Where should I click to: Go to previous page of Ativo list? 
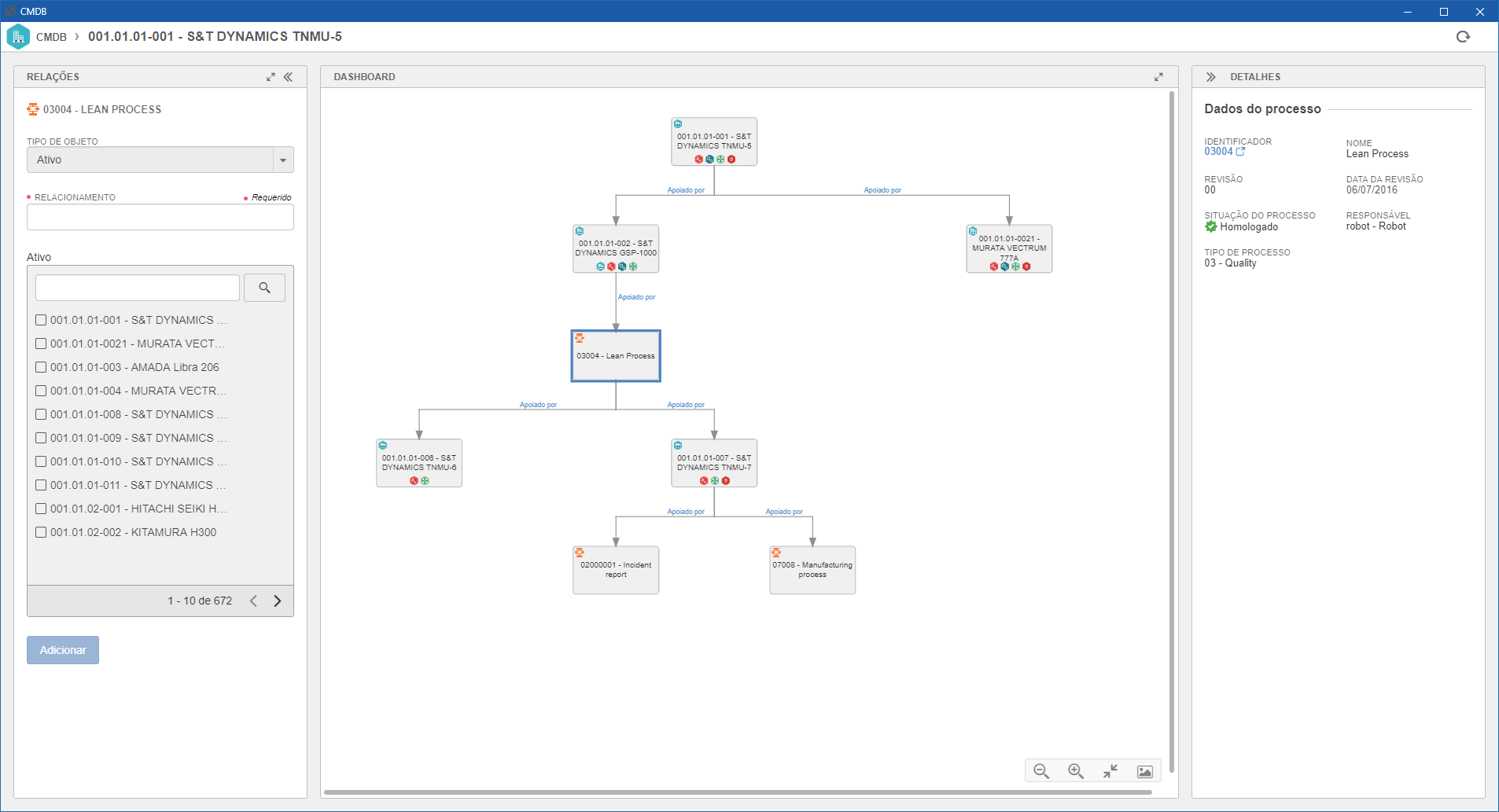(253, 601)
